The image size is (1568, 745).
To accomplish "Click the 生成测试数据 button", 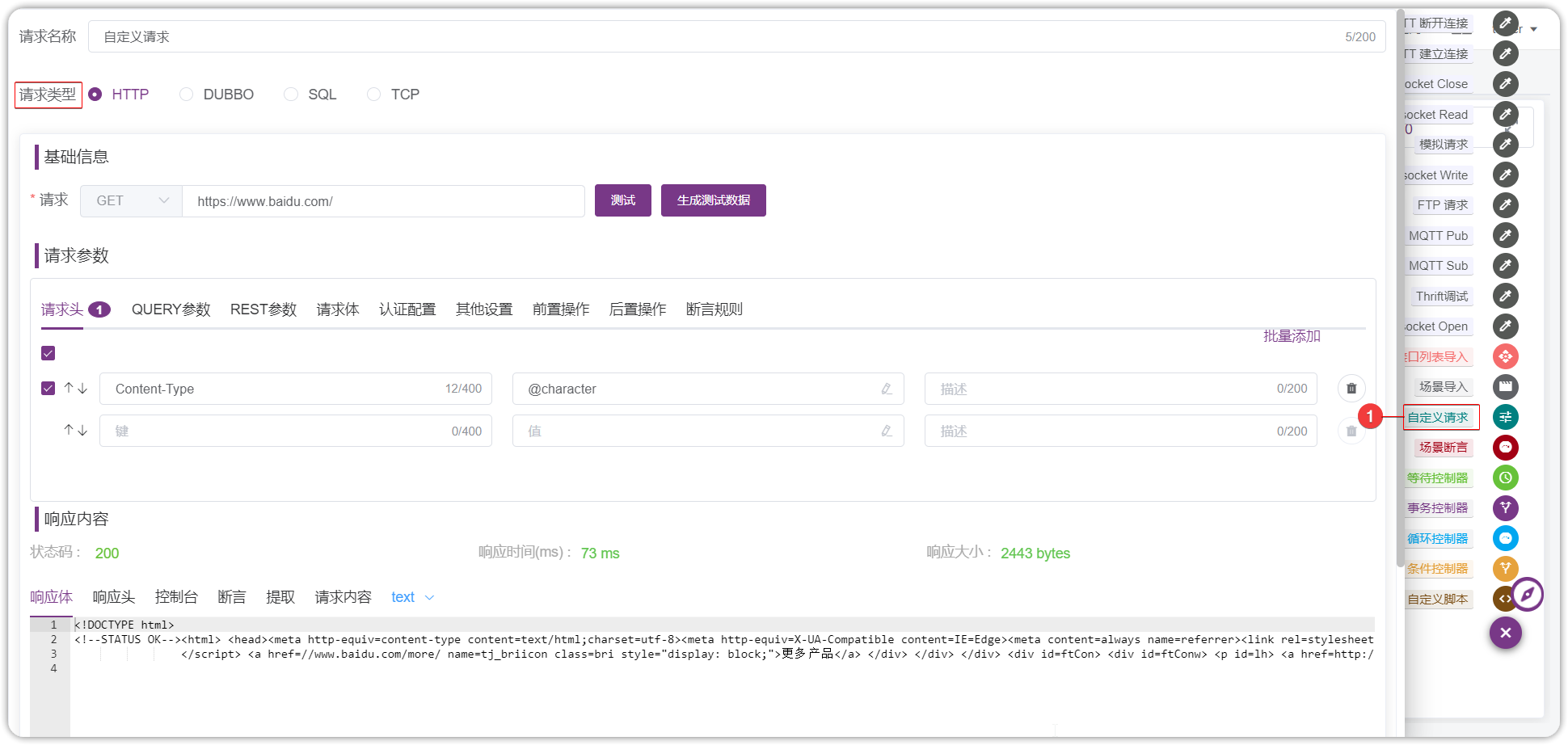I will 714,200.
